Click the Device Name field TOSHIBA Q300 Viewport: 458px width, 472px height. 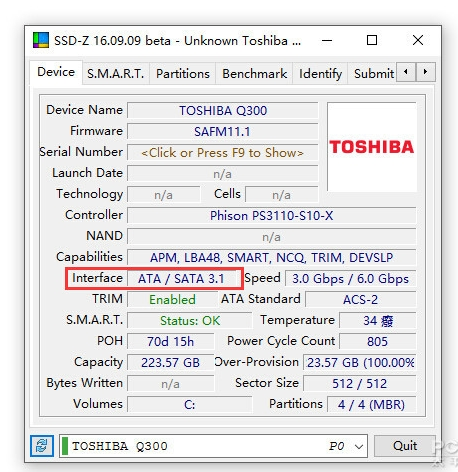tap(222, 111)
